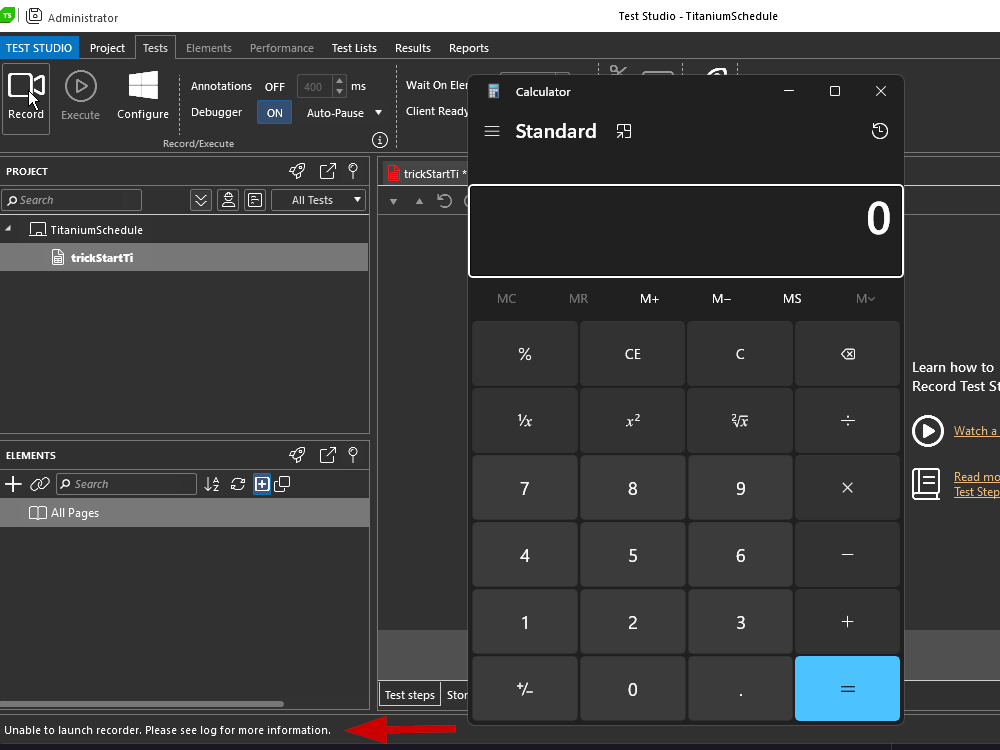
Task: Open the Test Lists tab
Action: click(354, 48)
